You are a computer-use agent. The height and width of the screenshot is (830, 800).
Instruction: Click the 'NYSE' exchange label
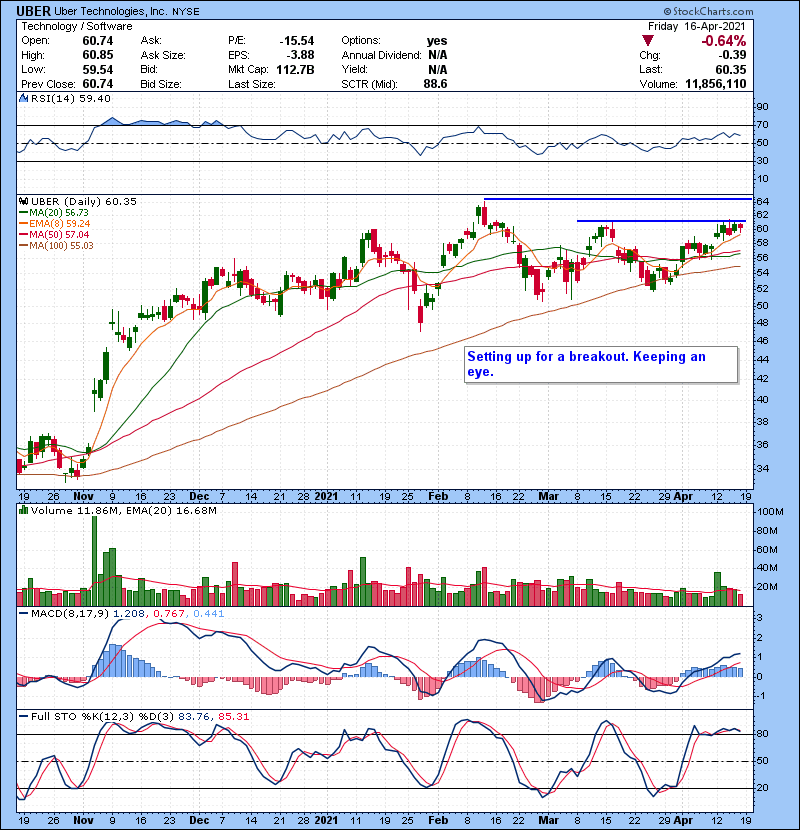(185, 12)
